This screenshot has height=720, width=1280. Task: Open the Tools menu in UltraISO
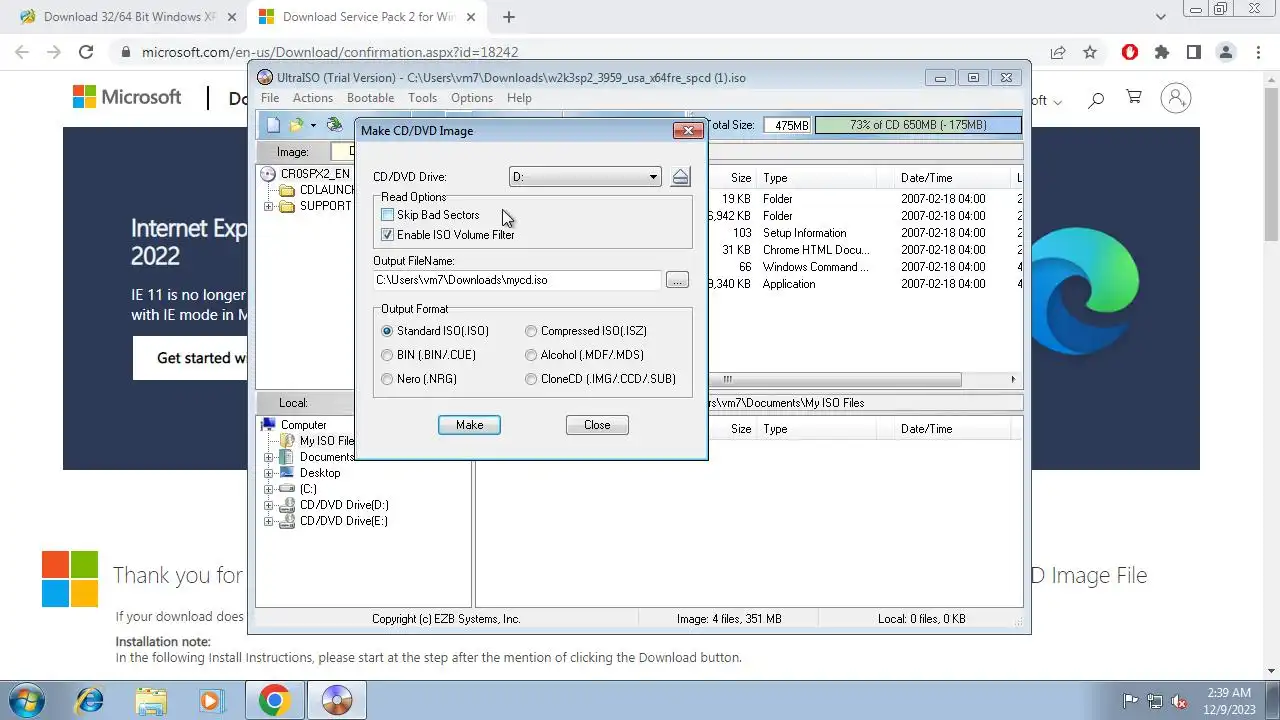422,98
